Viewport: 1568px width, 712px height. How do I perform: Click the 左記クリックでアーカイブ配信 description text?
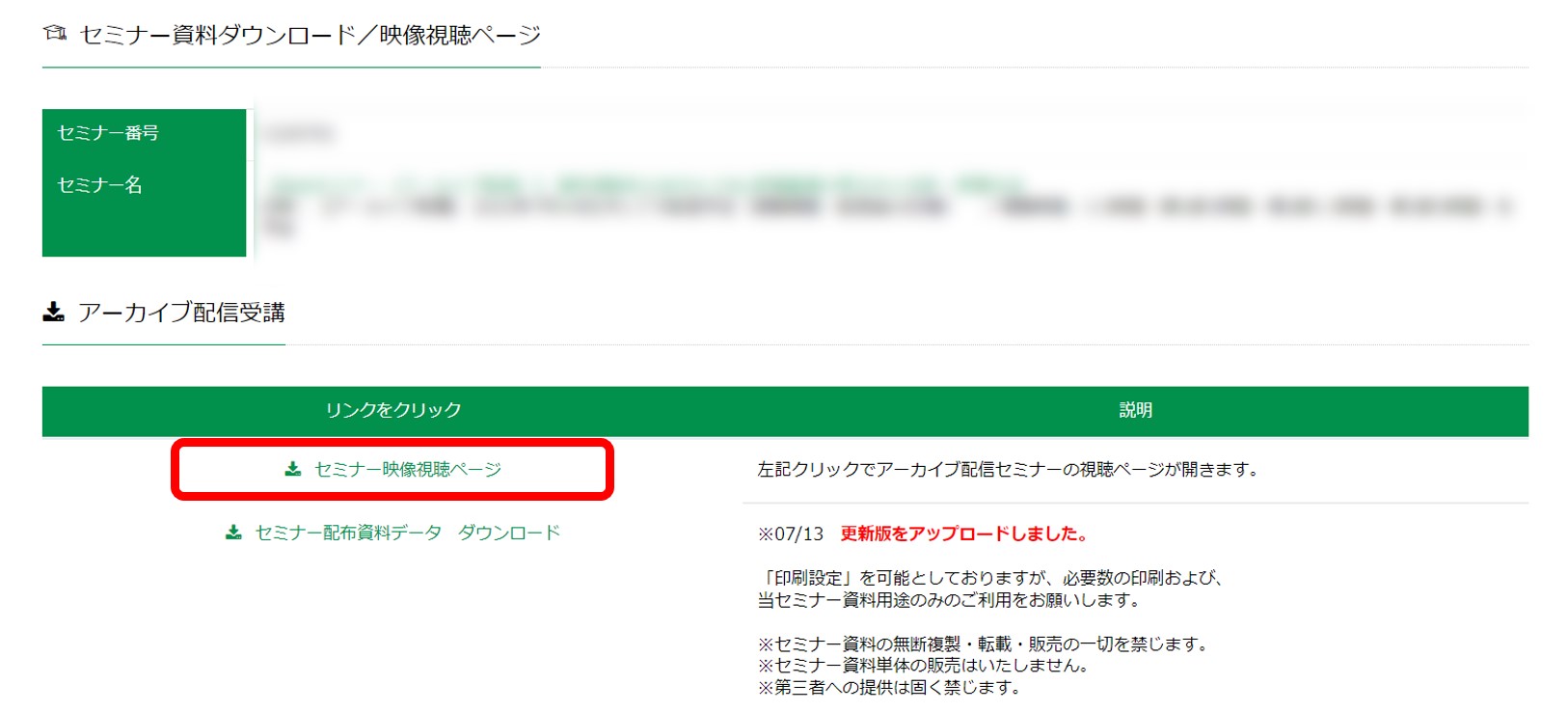coord(1008,470)
